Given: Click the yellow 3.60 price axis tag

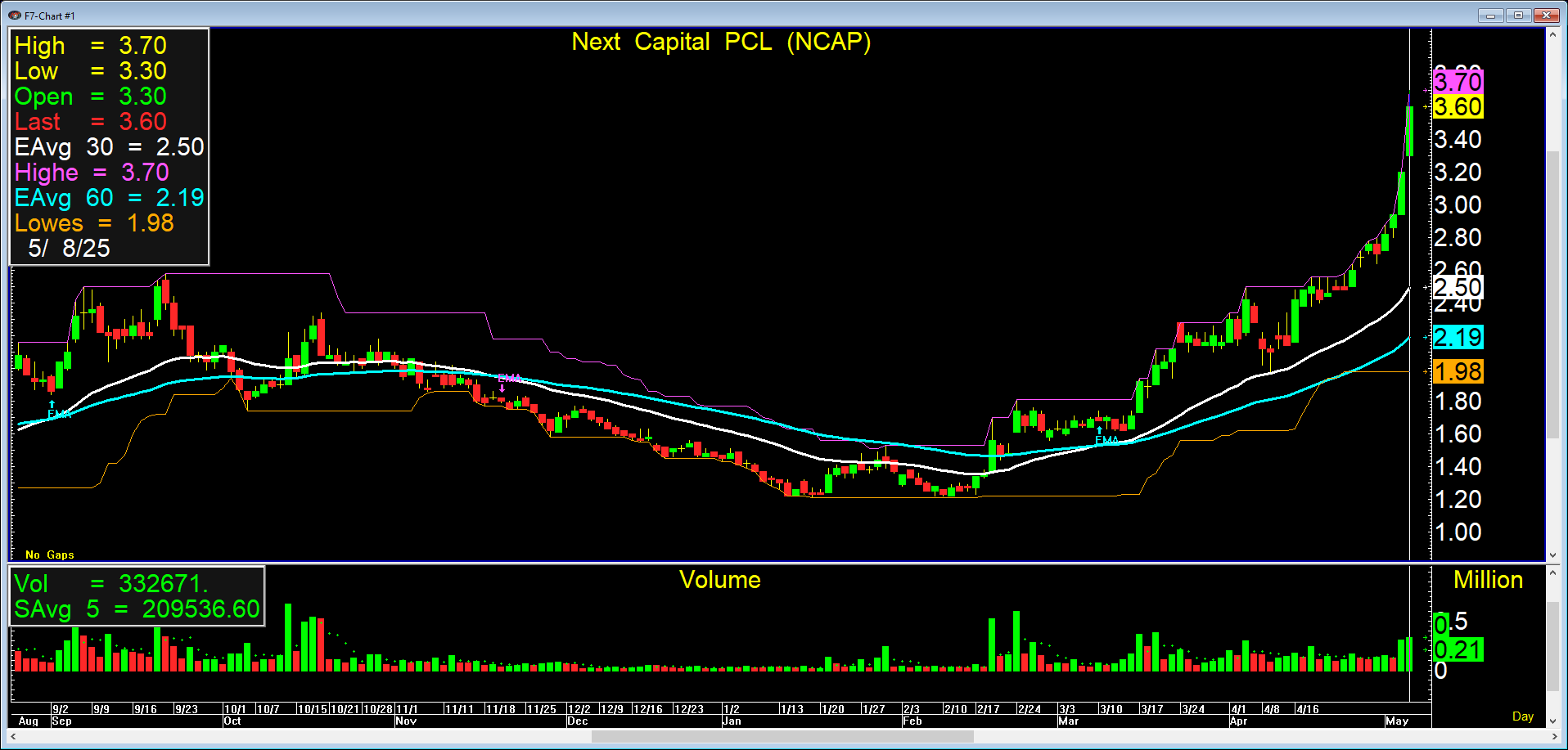Looking at the screenshot, I should (x=1458, y=107).
